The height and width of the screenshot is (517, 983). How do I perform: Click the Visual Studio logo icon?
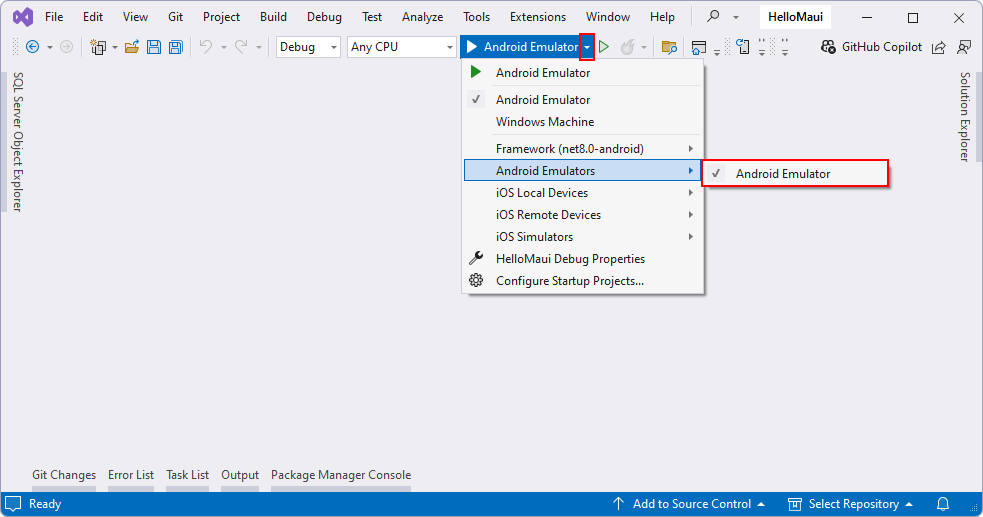[x=23, y=17]
